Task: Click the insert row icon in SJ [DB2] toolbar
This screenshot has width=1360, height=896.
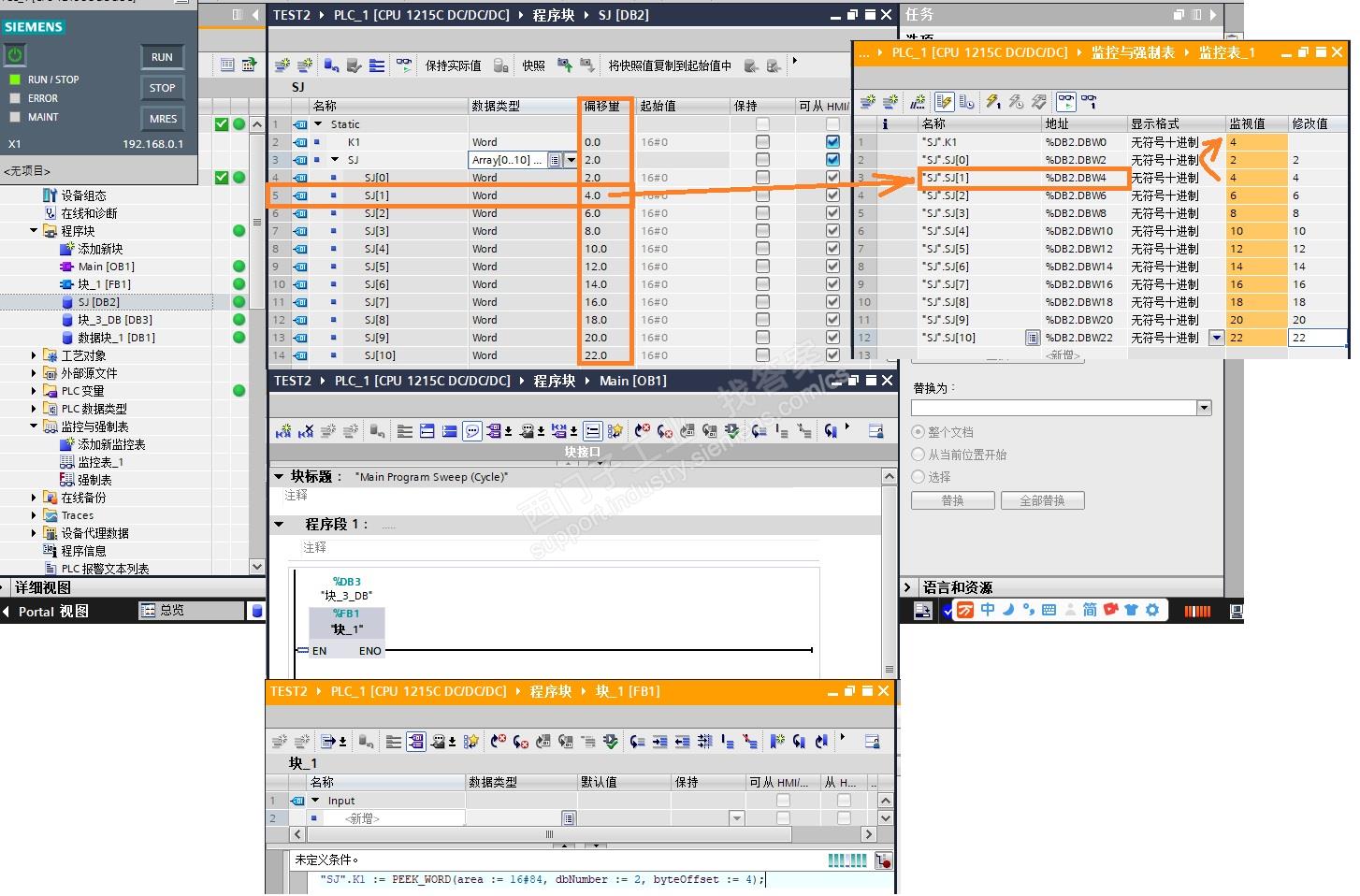Action: pos(282,65)
